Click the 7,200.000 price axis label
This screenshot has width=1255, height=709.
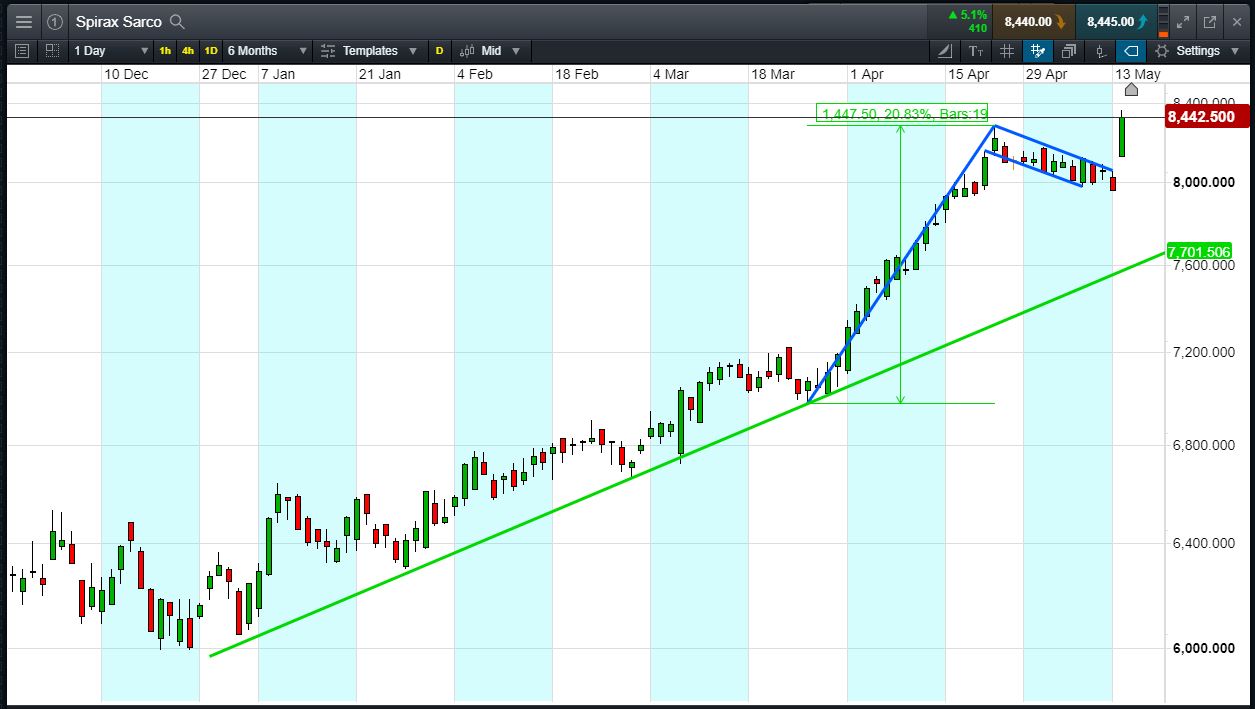[1203, 353]
